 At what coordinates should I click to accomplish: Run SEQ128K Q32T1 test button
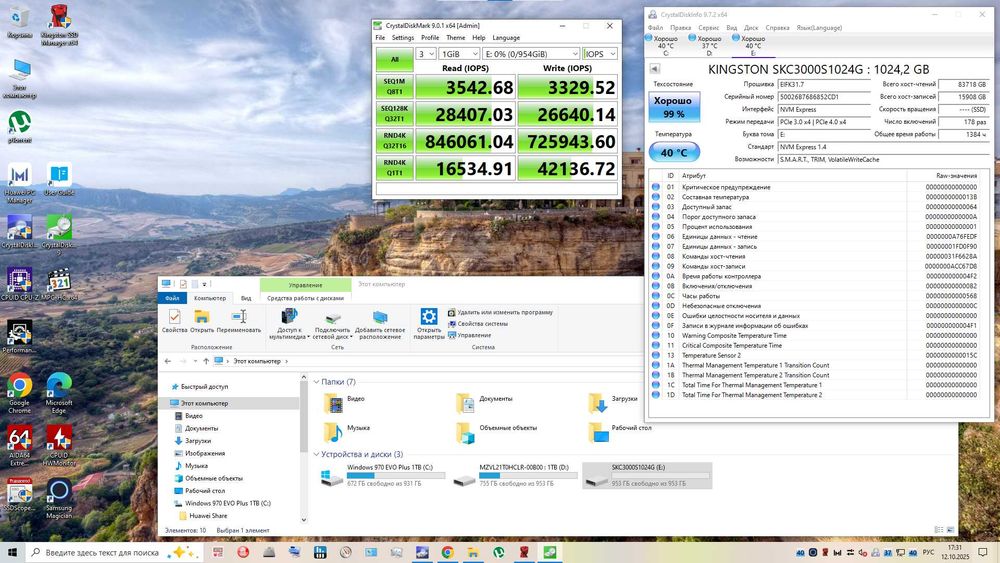tap(395, 113)
